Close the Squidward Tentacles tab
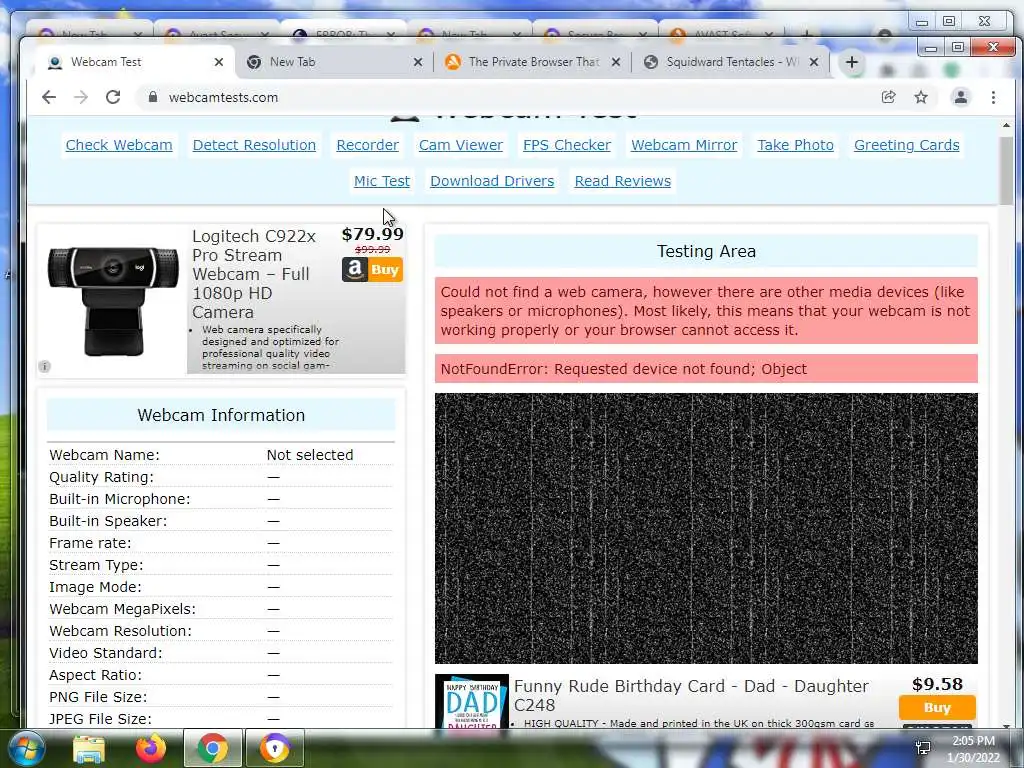This screenshot has height=768, width=1024. (814, 62)
